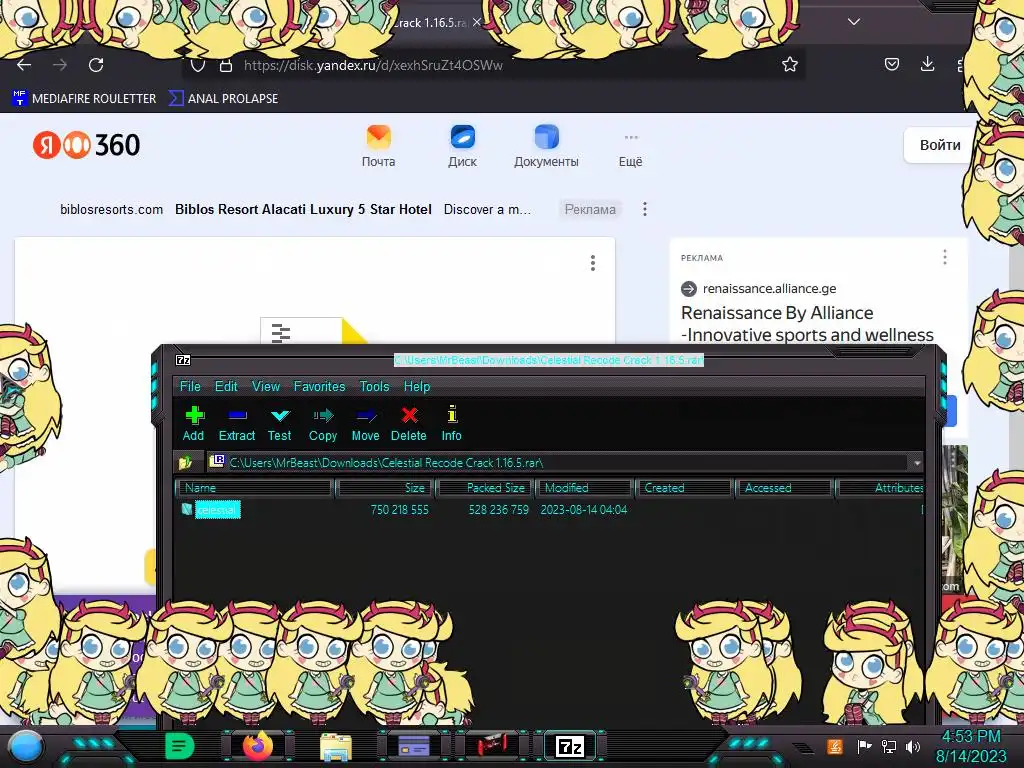Open browser downloads panel
1024x768 pixels.
tap(927, 64)
